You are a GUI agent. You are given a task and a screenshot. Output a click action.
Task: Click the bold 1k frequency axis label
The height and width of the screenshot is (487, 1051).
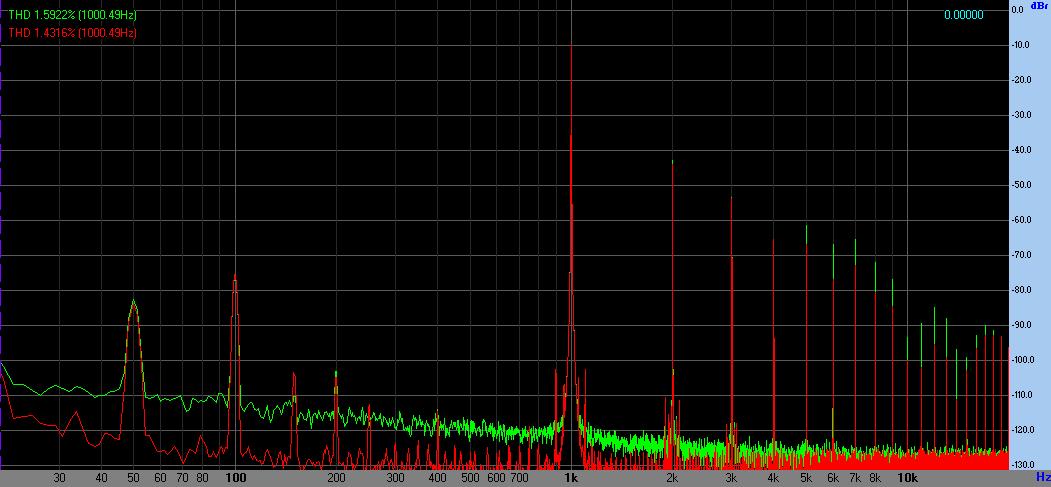pyautogui.click(x=571, y=478)
